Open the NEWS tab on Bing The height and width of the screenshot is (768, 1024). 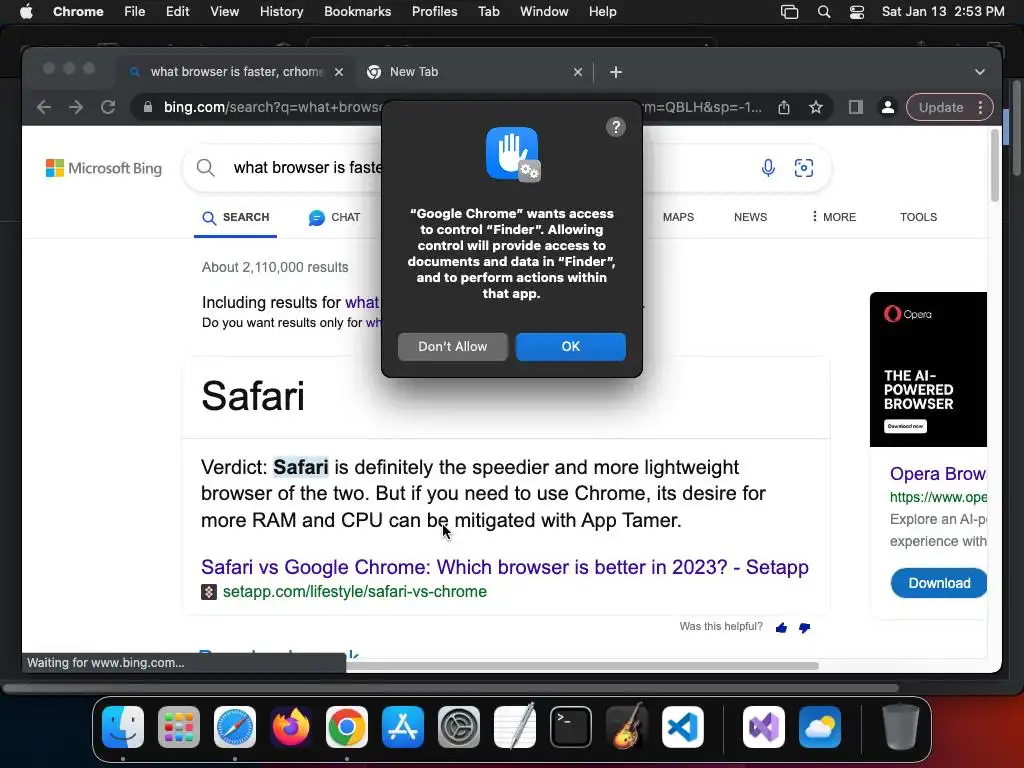point(750,217)
